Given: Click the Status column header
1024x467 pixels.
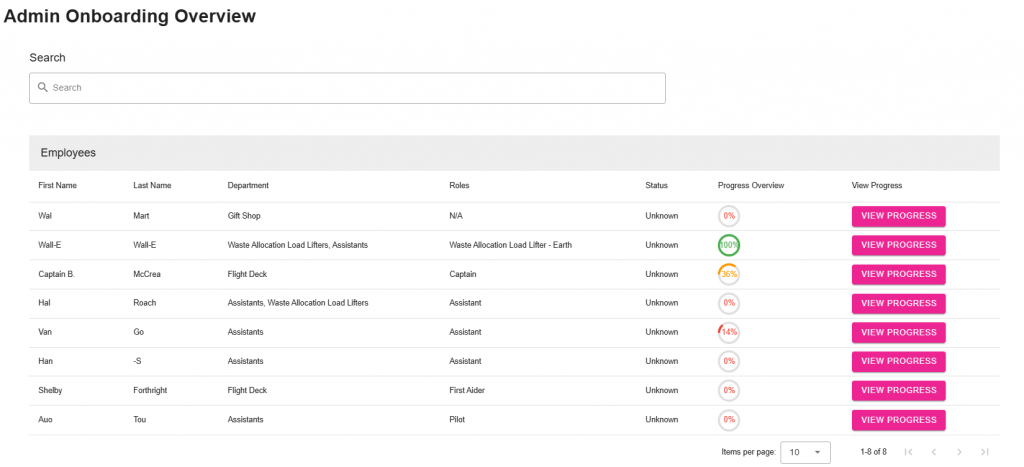Looking at the screenshot, I should click(x=656, y=185).
